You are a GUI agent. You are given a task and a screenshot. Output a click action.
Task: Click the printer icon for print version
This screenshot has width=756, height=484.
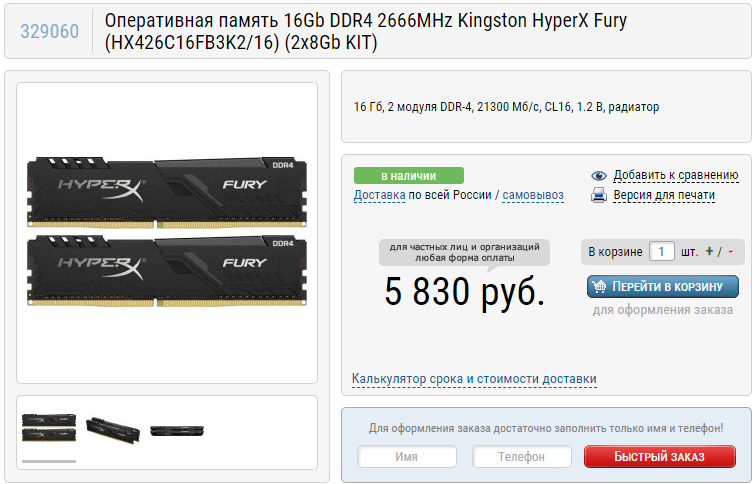(x=598, y=195)
